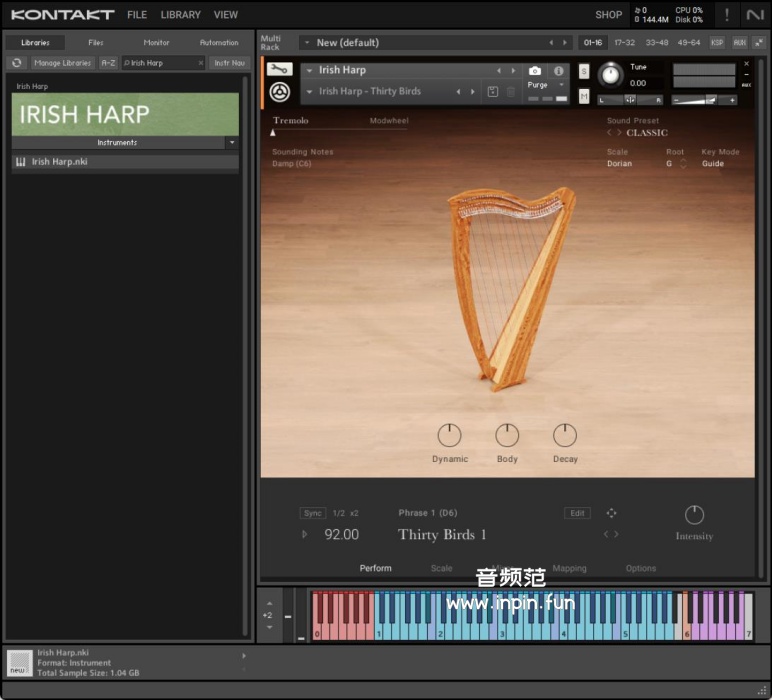The width and height of the screenshot is (772, 700).
Task: Click the exclamation warning icon in header
Action: [x=727, y=15]
